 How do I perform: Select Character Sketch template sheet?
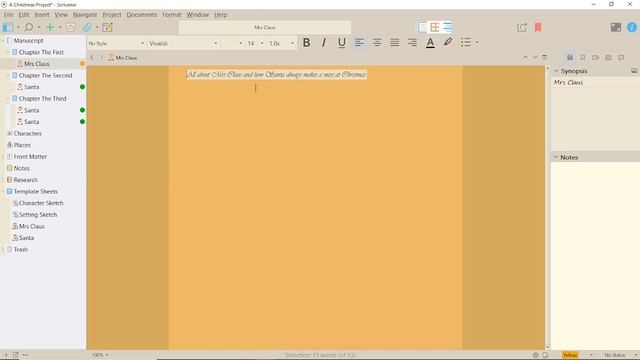point(41,203)
